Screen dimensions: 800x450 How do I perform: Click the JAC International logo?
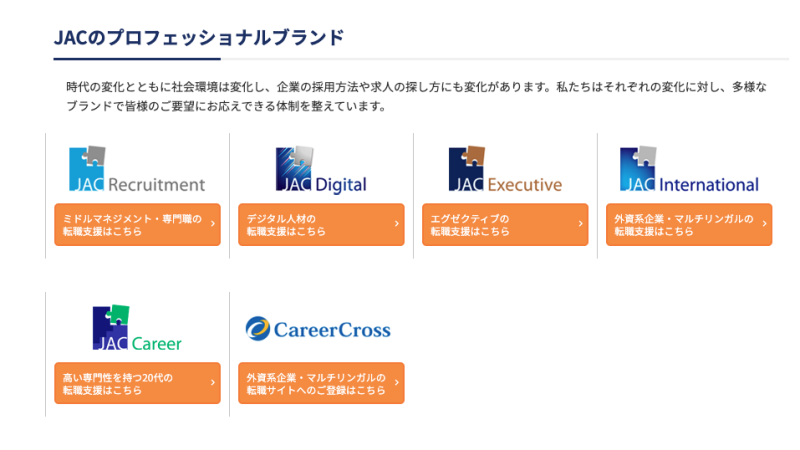point(689,170)
